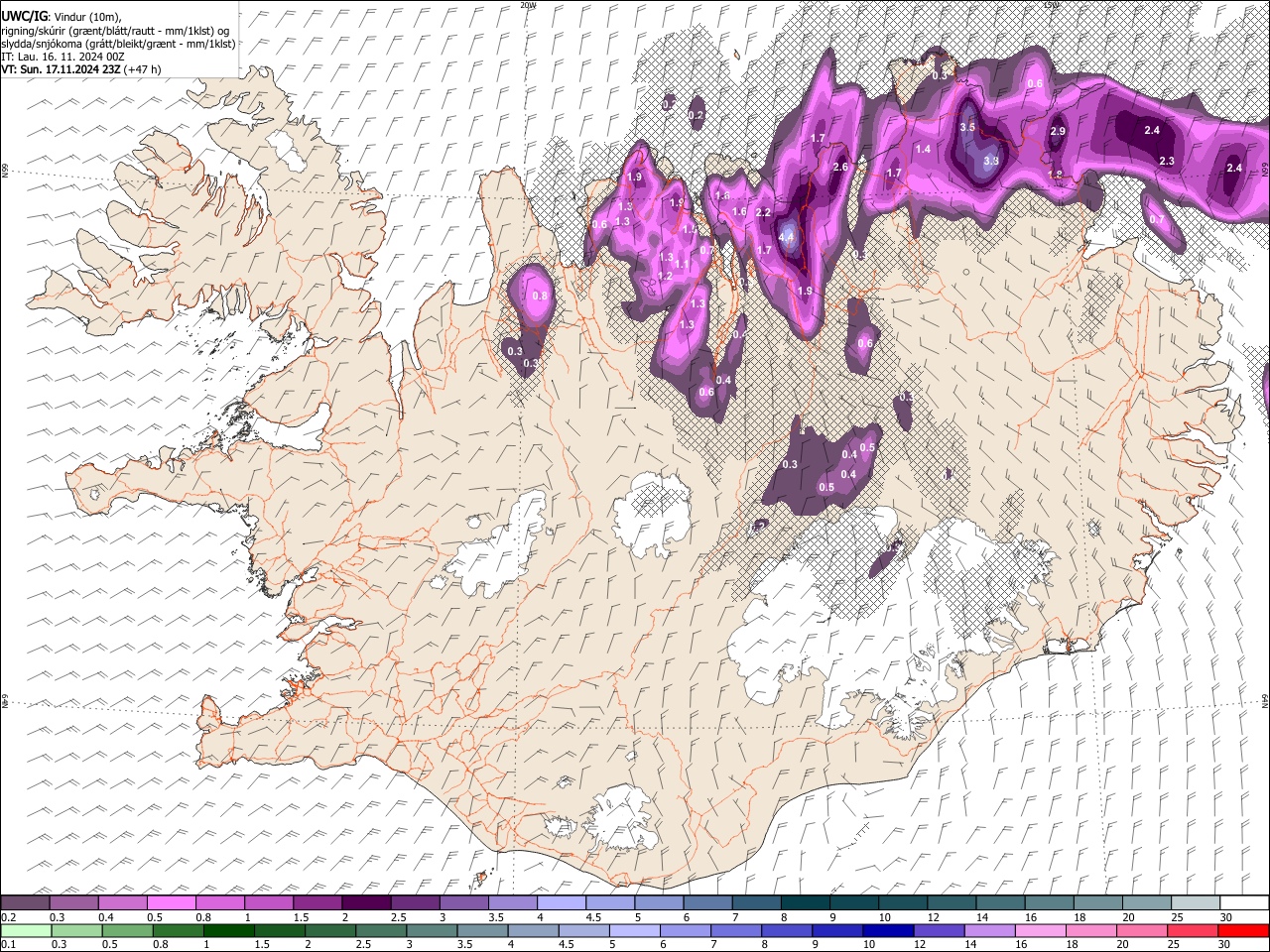
Task: Click the pale lavender 4–4.5 swatch in upper legend
Action: click(x=561, y=903)
